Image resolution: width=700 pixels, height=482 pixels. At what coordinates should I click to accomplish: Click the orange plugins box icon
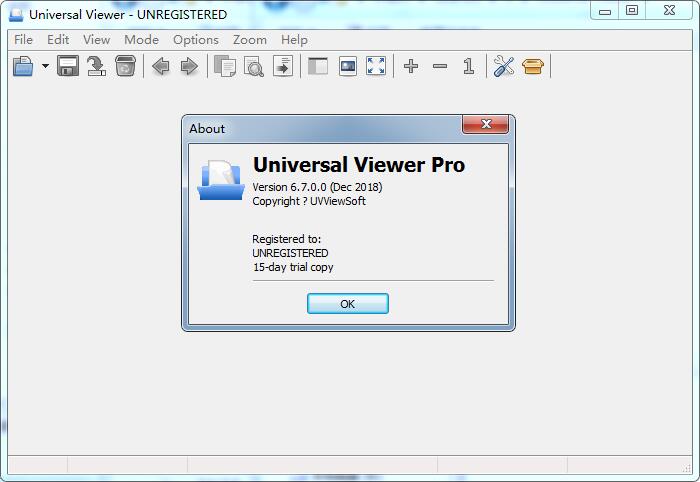533,66
